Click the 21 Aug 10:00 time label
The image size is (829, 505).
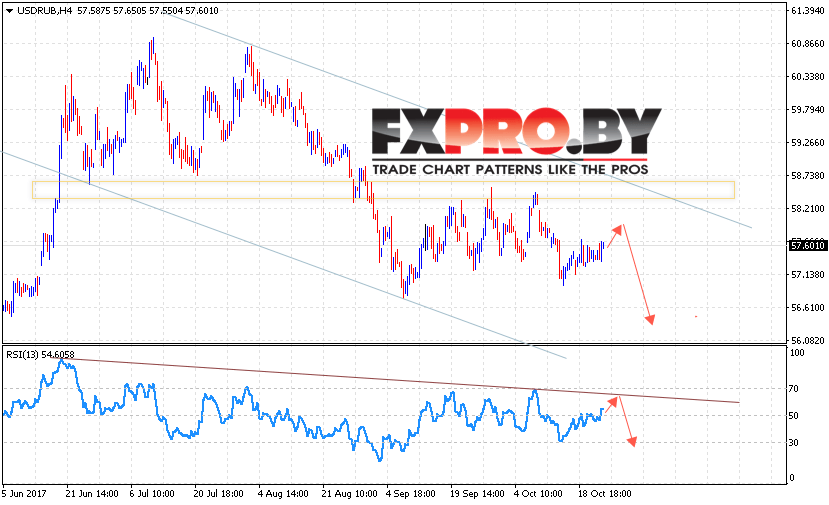(349, 494)
